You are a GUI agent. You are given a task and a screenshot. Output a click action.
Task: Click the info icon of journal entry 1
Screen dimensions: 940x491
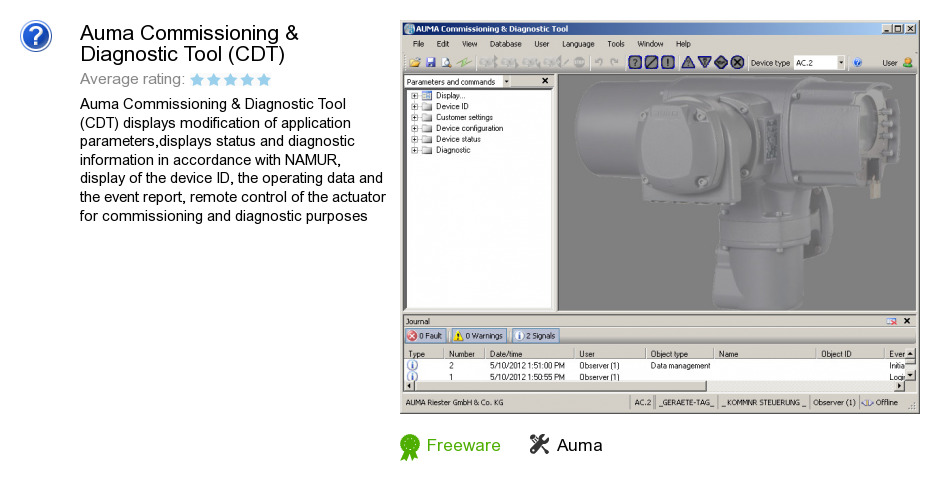coord(412,376)
